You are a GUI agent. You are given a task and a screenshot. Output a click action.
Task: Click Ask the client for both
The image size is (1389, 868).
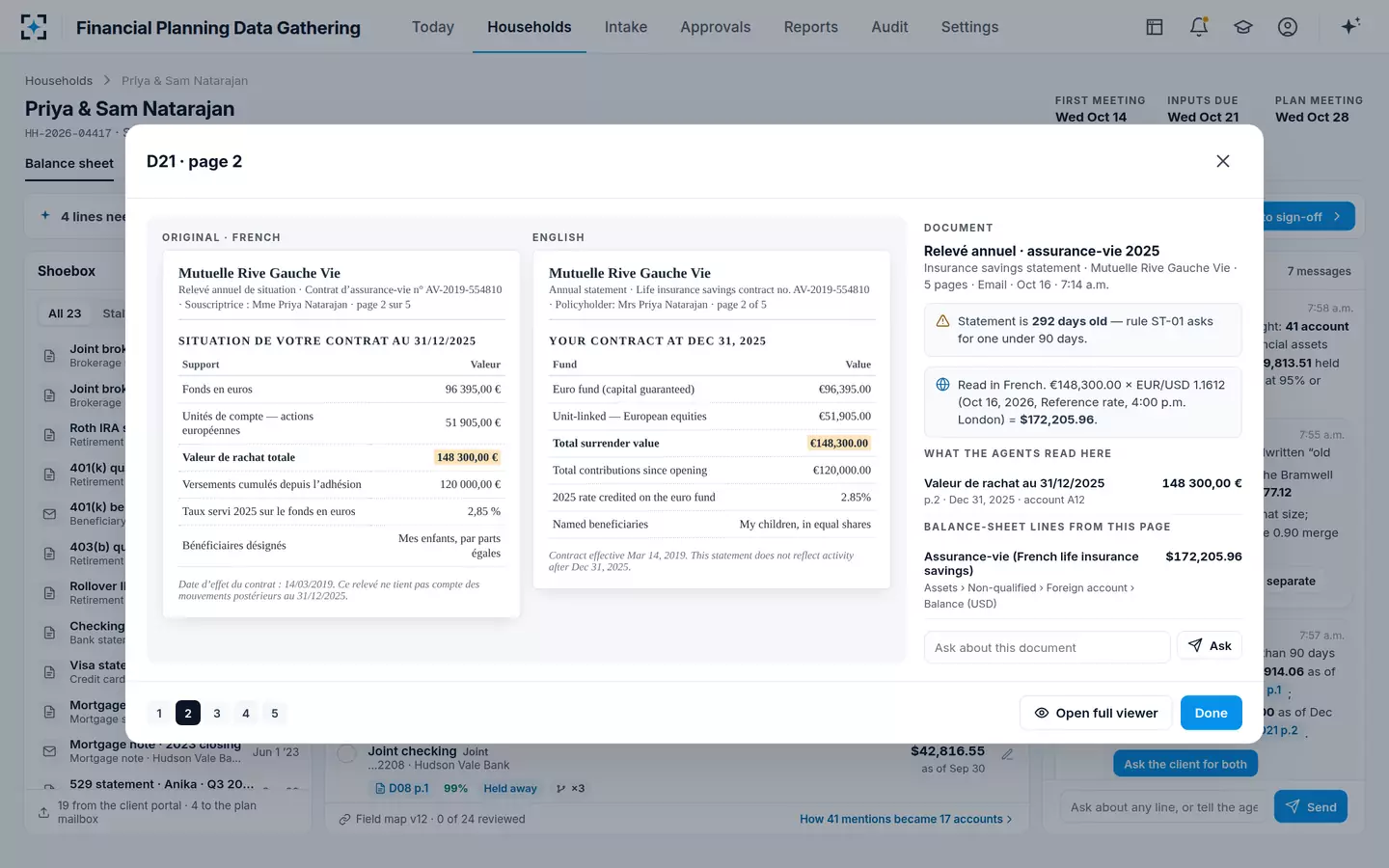click(x=1185, y=764)
